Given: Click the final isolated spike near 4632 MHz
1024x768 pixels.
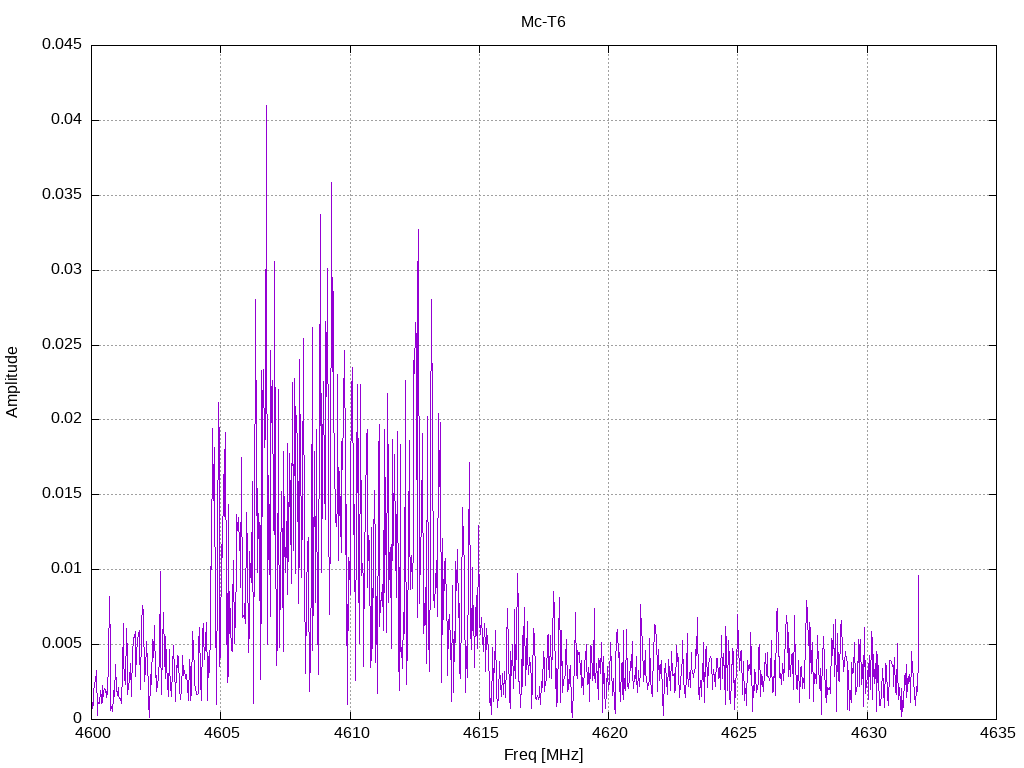Looking at the screenshot, I should 918,577.
